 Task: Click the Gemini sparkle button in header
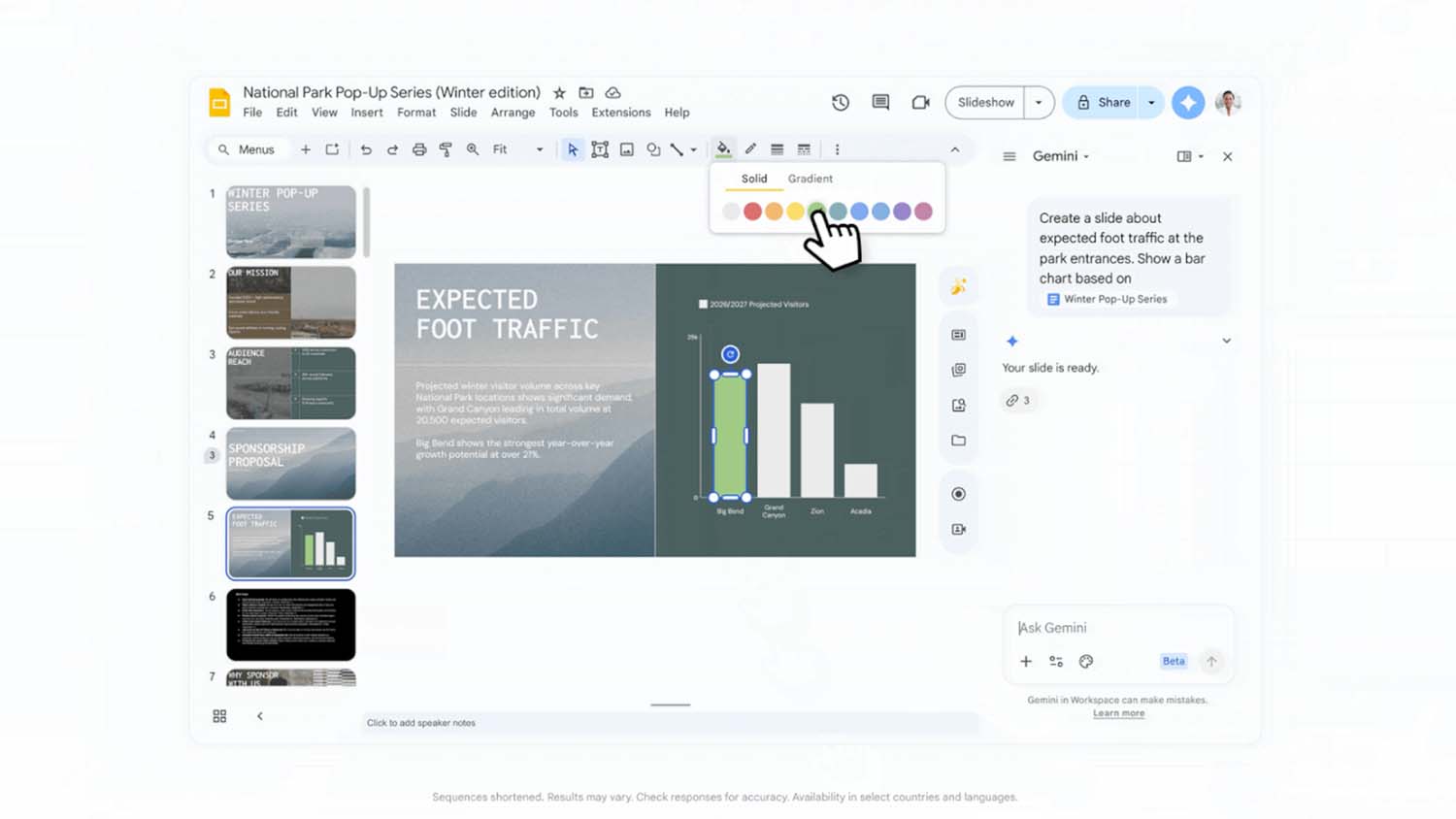pos(1187,103)
